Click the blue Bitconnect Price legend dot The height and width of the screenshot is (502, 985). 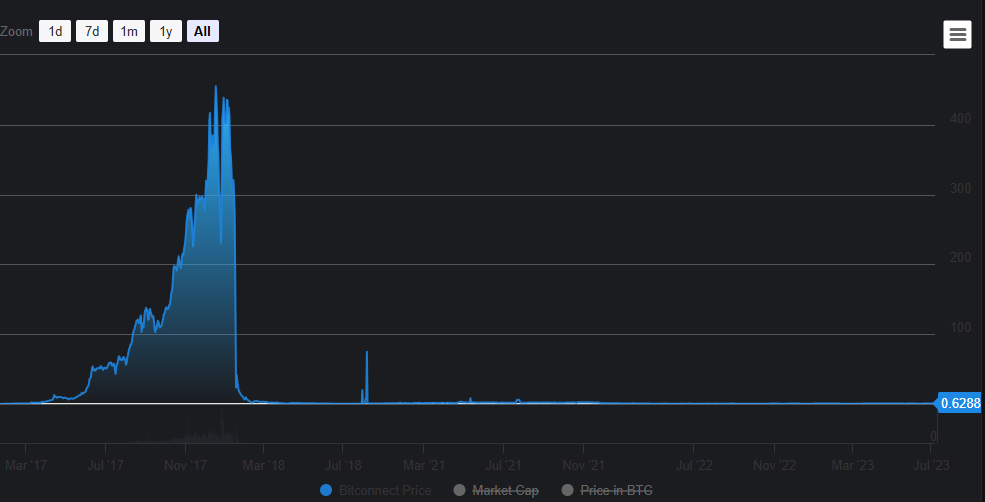click(326, 490)
